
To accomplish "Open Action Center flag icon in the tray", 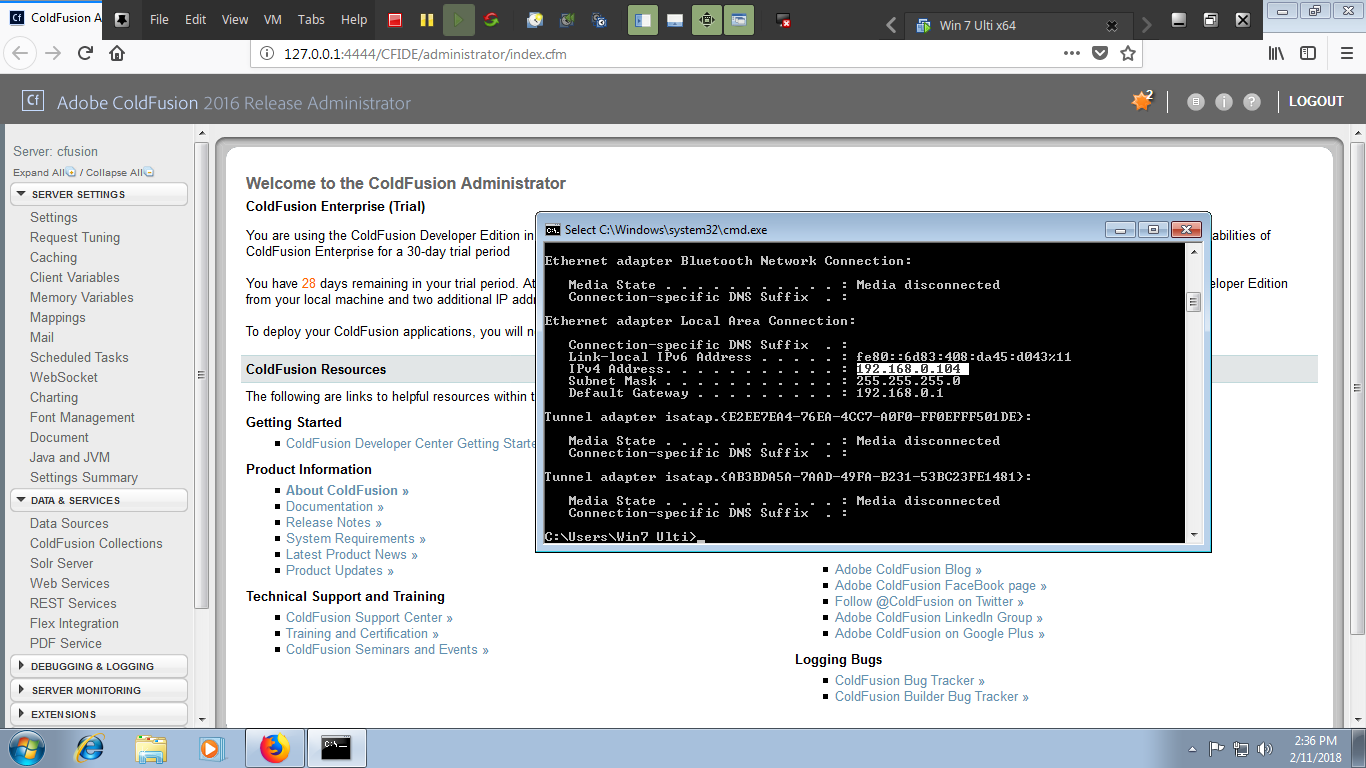I will pyautogui.click(x=1217, y=748).
